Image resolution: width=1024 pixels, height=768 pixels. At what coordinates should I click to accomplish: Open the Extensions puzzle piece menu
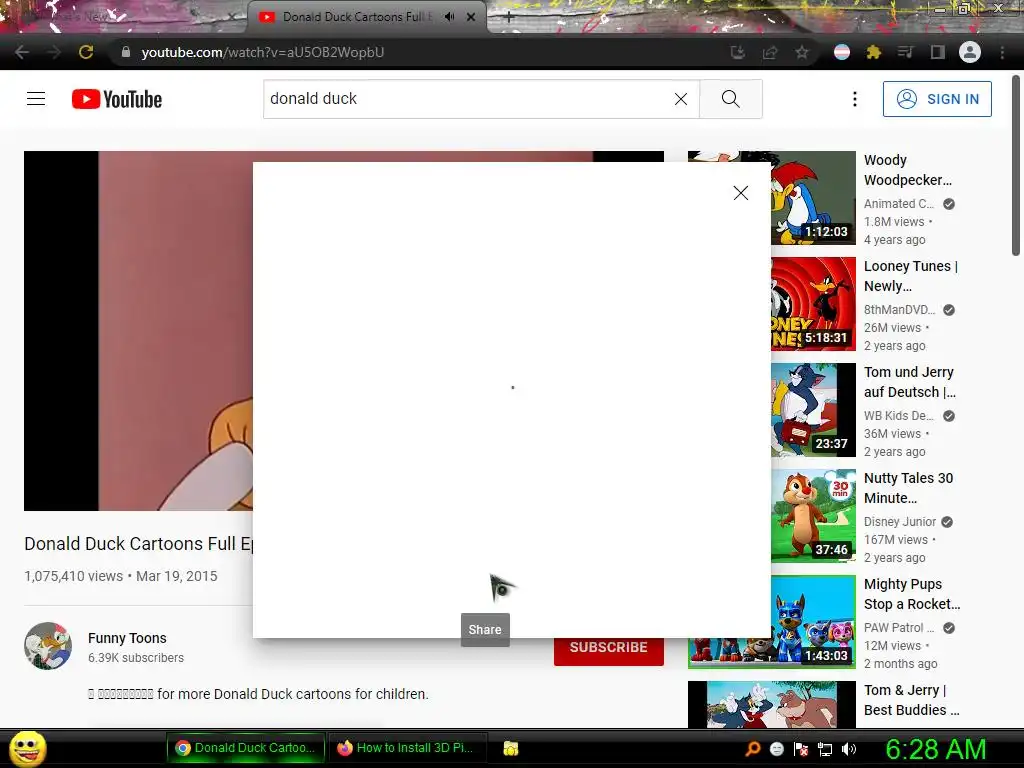[x=874, y=52]
